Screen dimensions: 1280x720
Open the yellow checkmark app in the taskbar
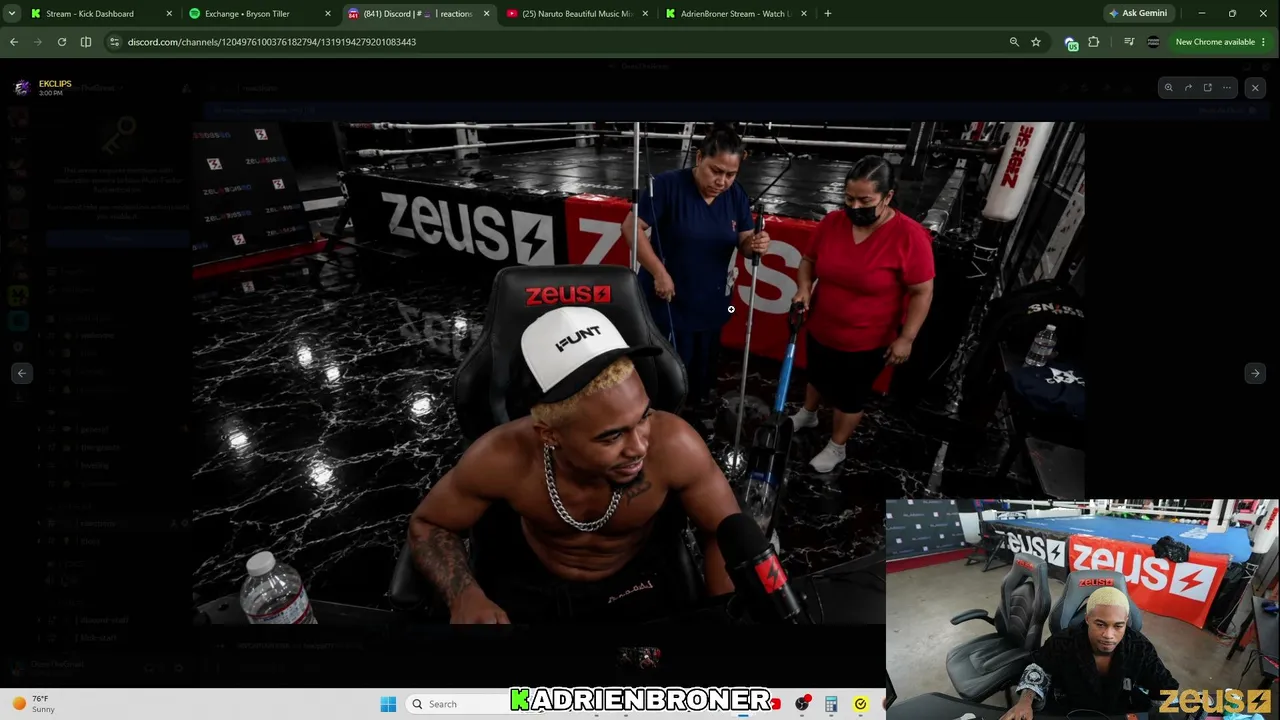(x=860, y=704)
